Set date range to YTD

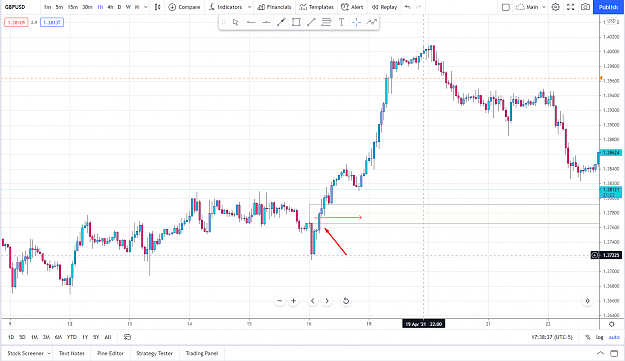(x=72, y=337)
